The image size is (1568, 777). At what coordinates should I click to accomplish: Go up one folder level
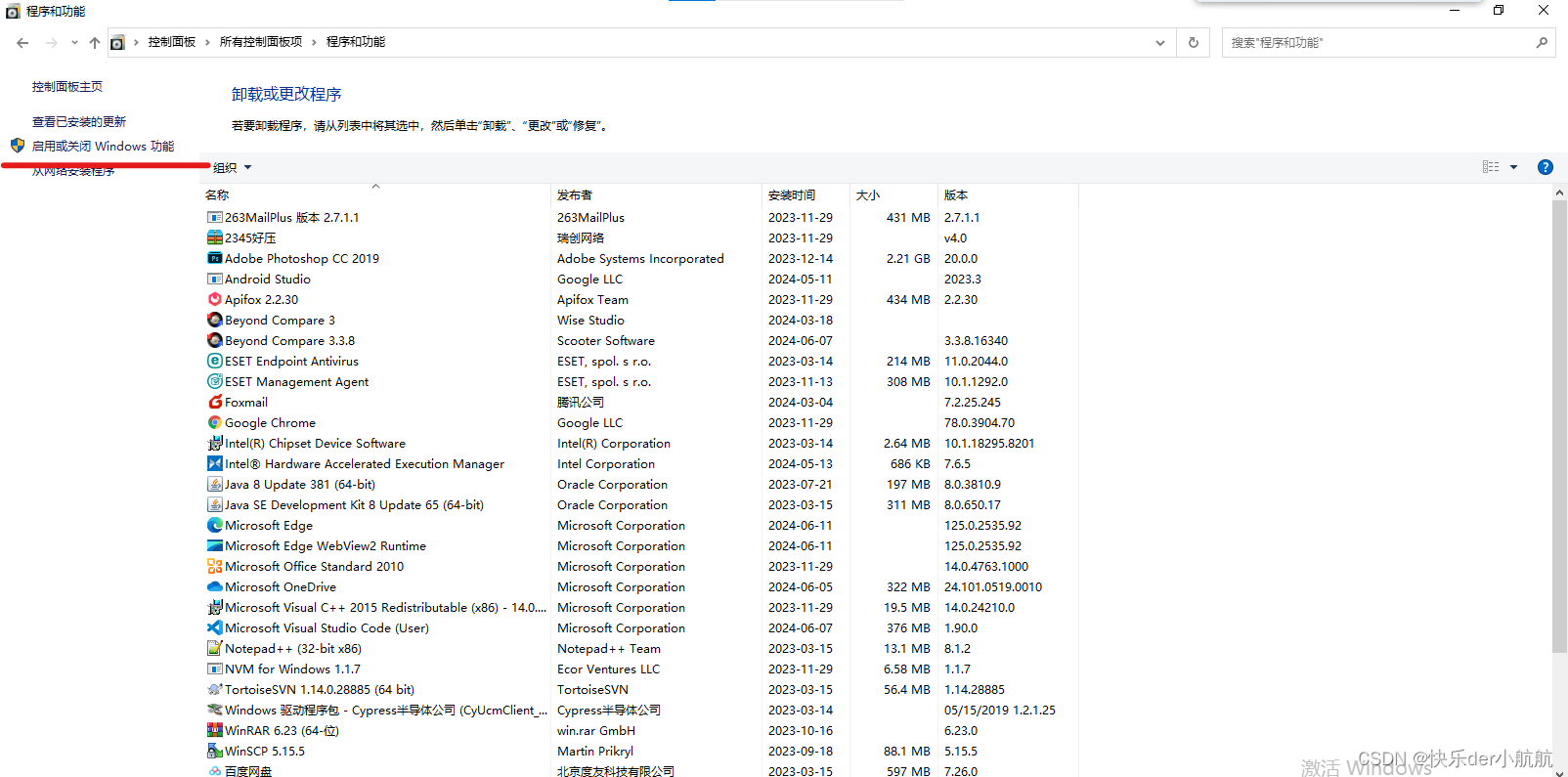94,42
